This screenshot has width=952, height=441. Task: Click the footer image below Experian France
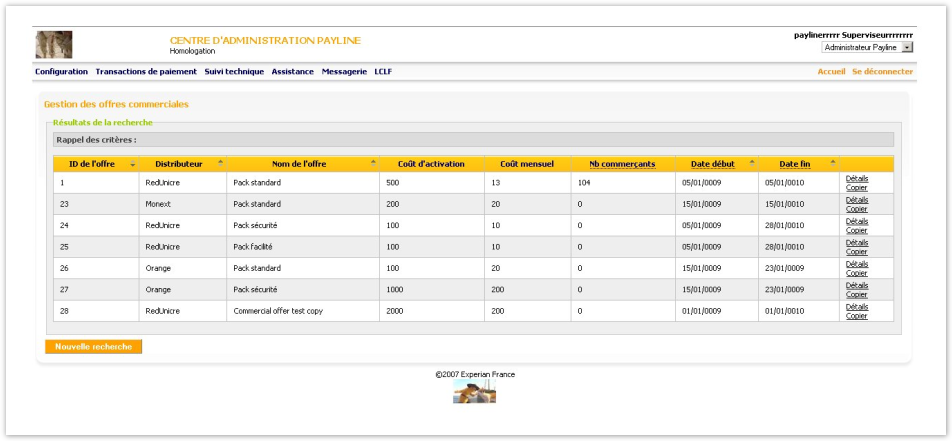474,392
